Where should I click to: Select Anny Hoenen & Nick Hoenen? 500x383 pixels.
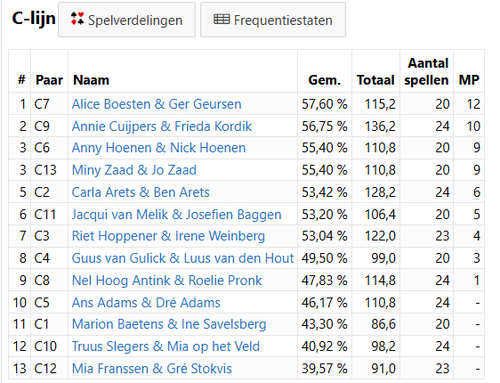click(159, 148)
